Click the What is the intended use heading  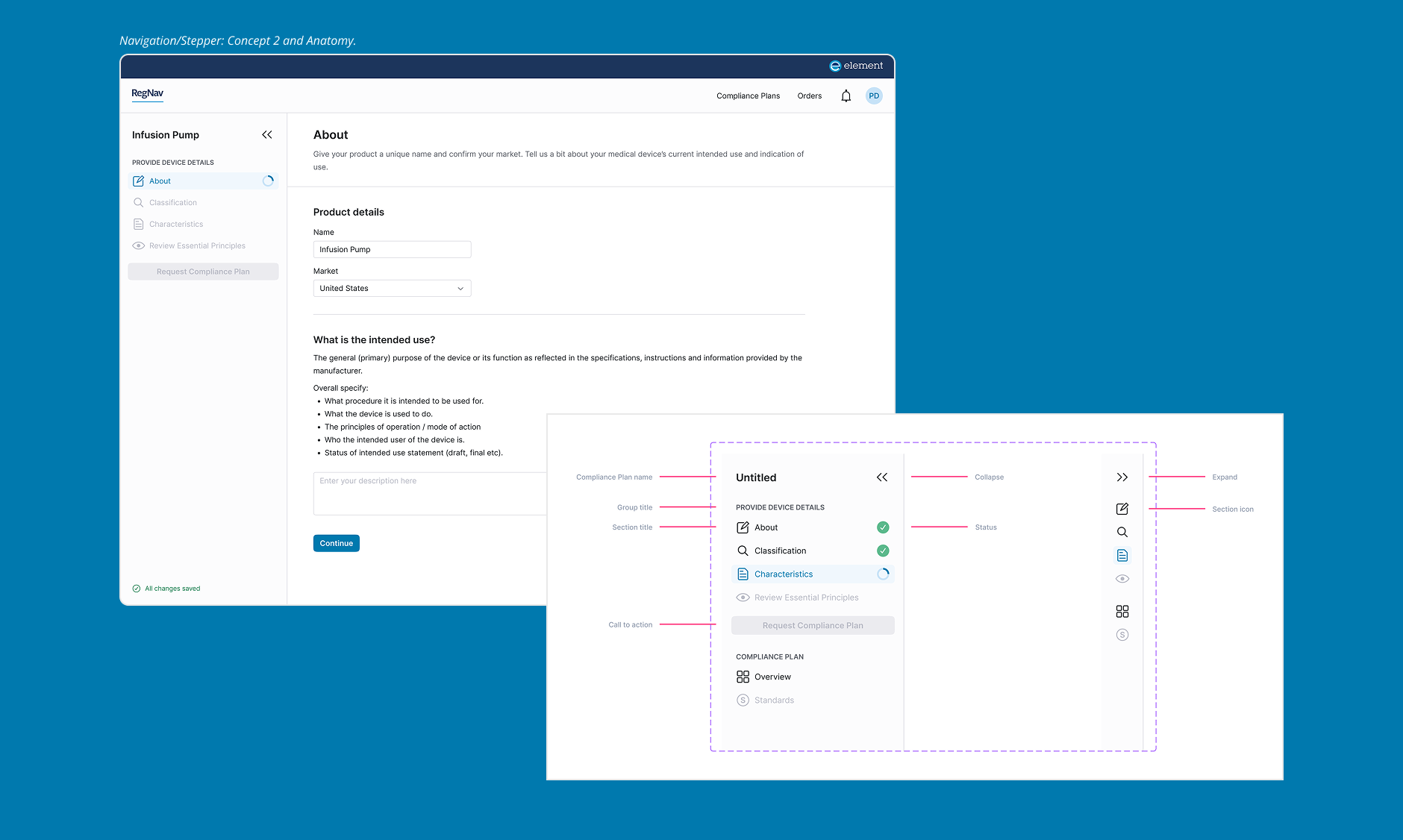(374, 340)
